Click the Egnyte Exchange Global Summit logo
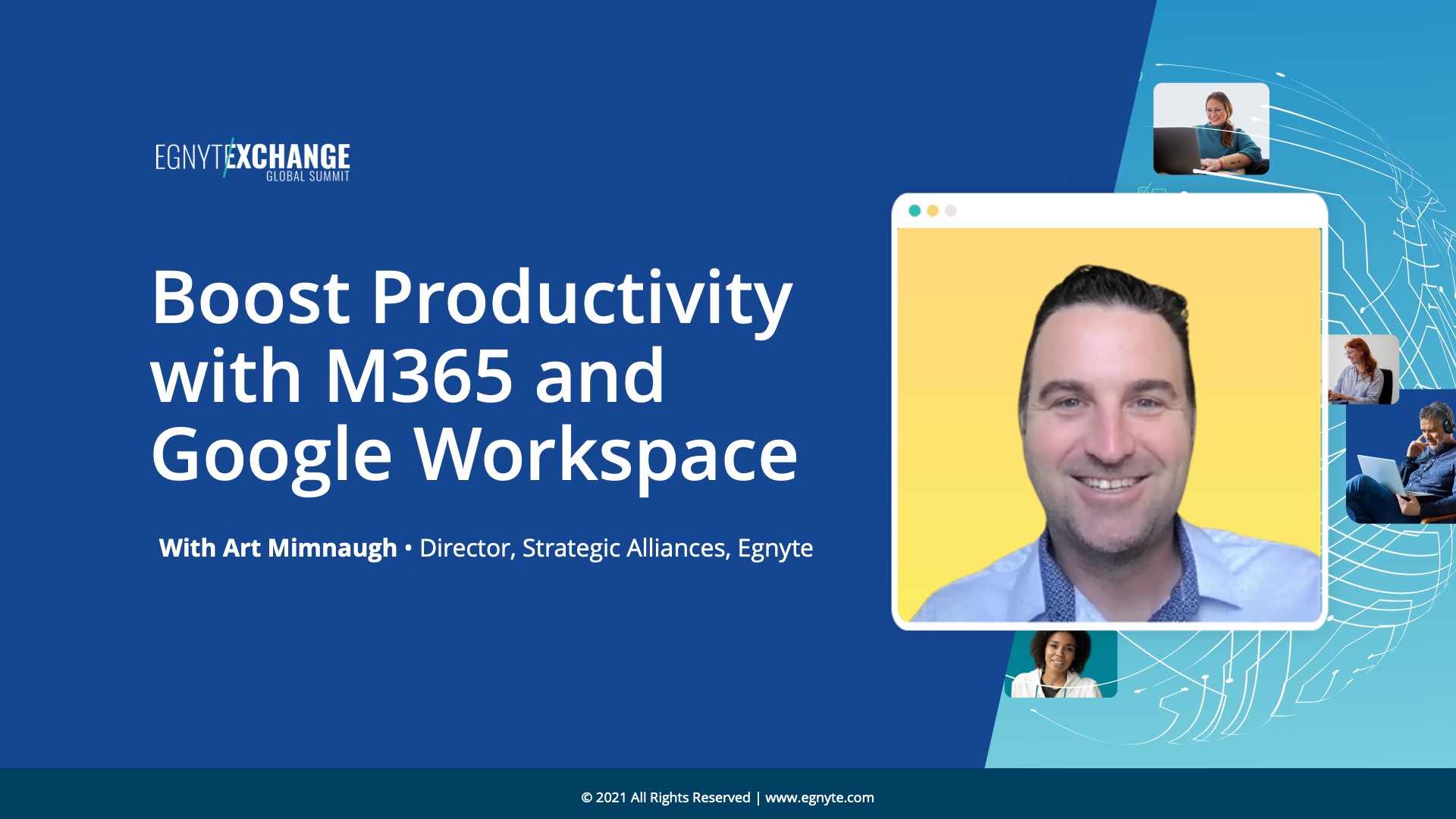The image size is (1456, 819). point(253,158)
